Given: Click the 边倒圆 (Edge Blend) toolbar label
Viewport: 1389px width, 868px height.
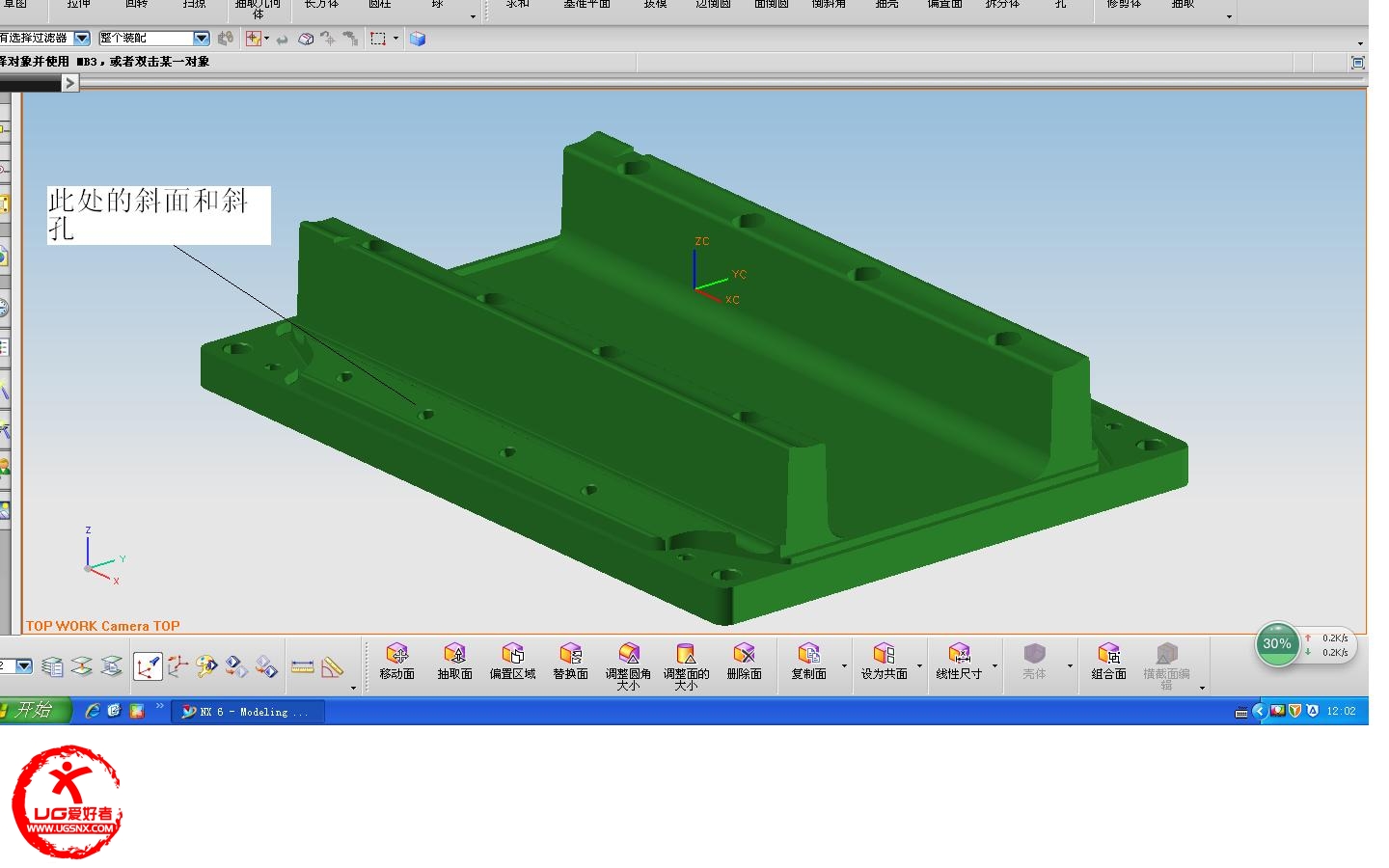Looking at the screenshot, I should click(713, 5).
